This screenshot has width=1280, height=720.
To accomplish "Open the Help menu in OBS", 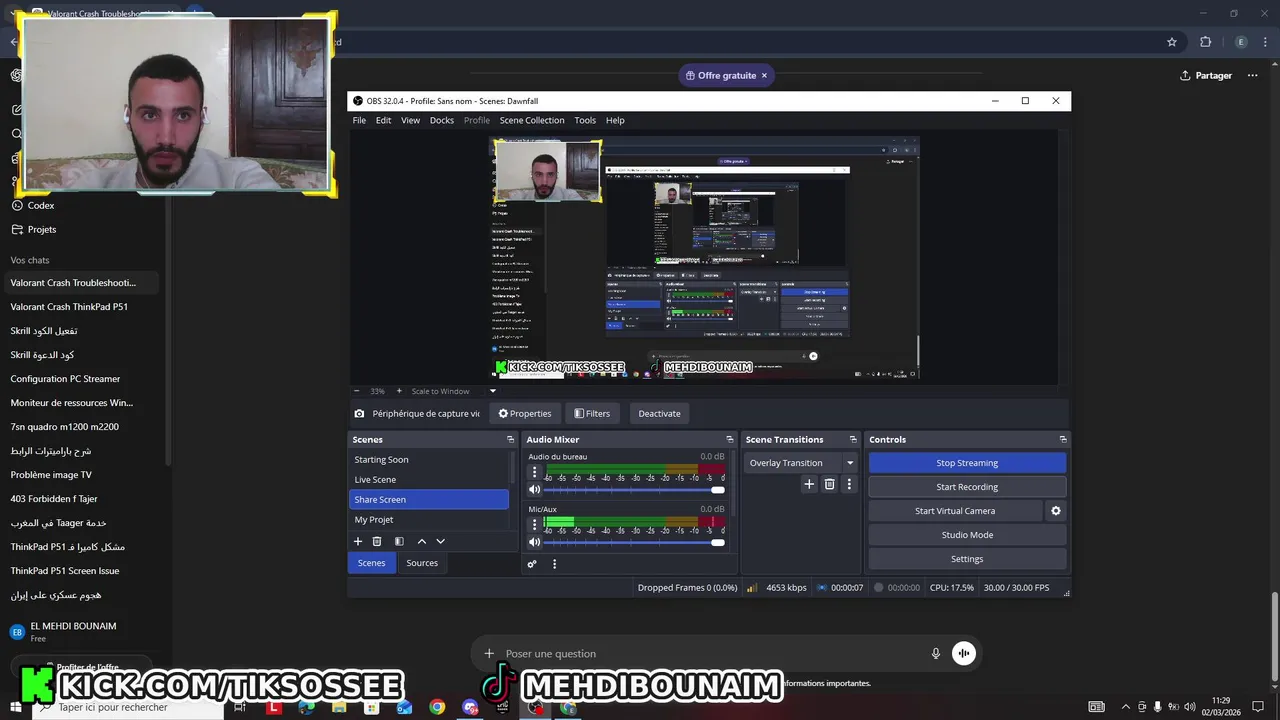I will [x=615, y=120].
